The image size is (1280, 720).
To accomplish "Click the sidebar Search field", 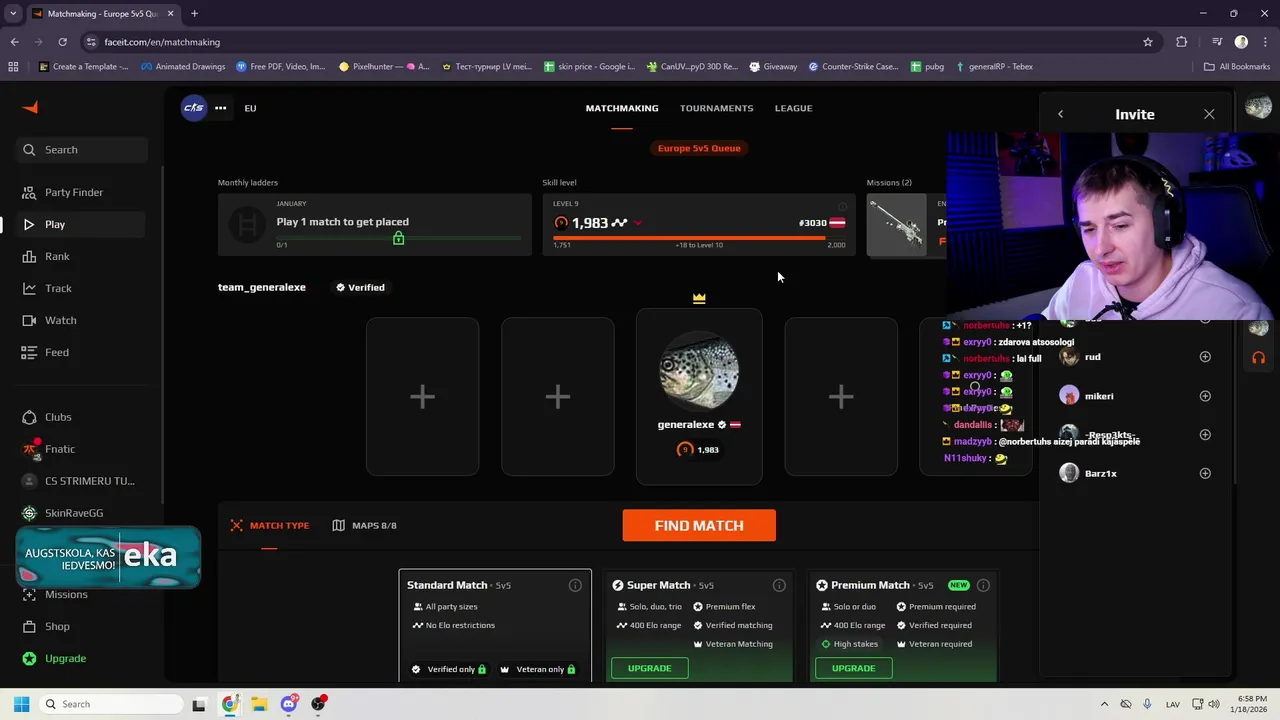I will click(82, 150).
